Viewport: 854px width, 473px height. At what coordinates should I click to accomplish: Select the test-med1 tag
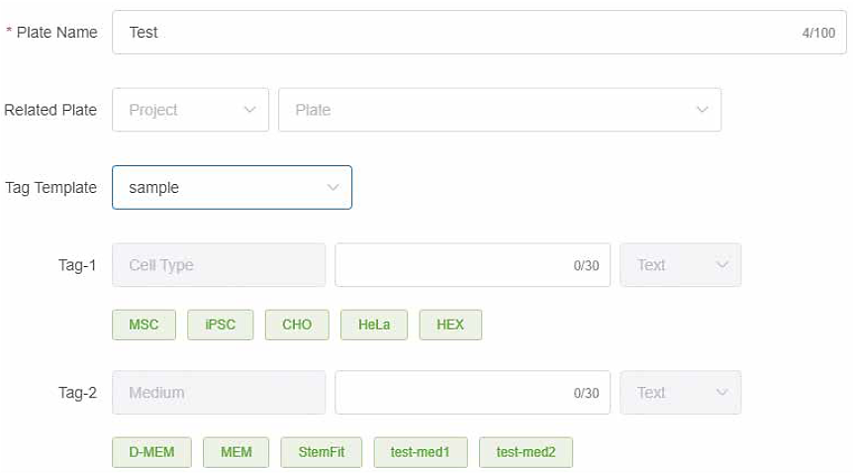420,452
